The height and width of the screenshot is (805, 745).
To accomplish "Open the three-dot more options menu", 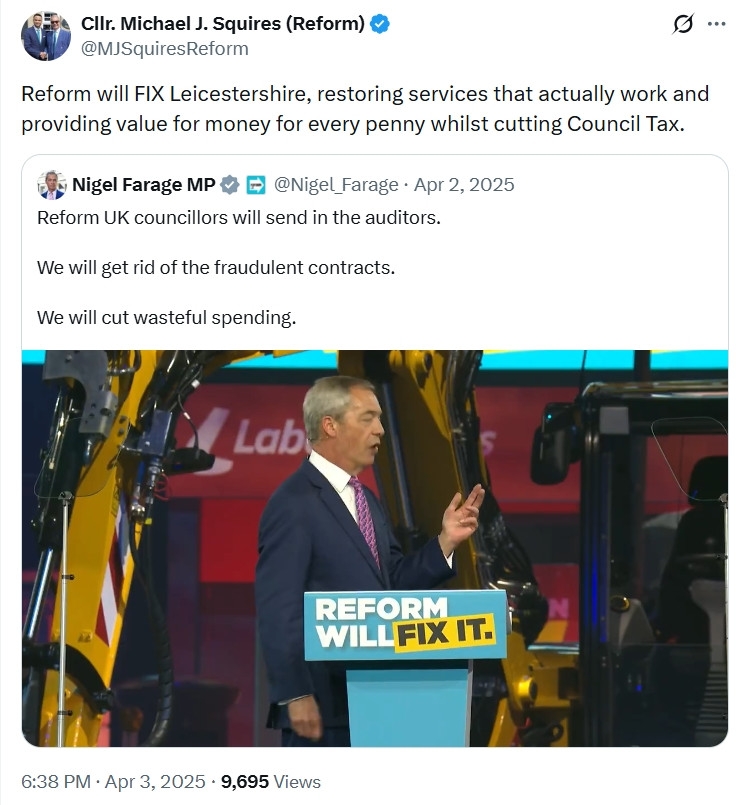I will [x=716, y=24].
